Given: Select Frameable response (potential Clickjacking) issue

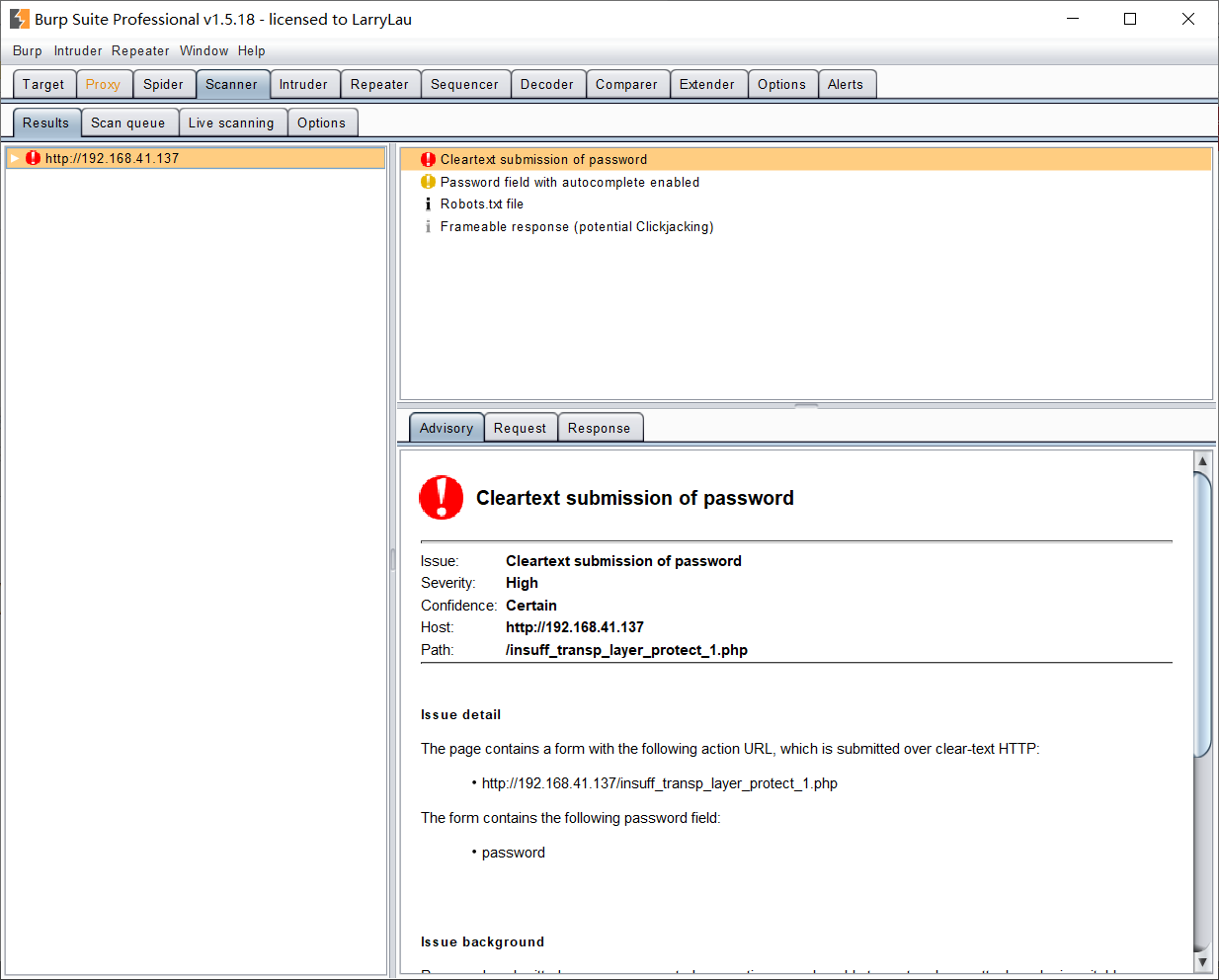Looking at the screenshot, I should click(x=806, y=227).
